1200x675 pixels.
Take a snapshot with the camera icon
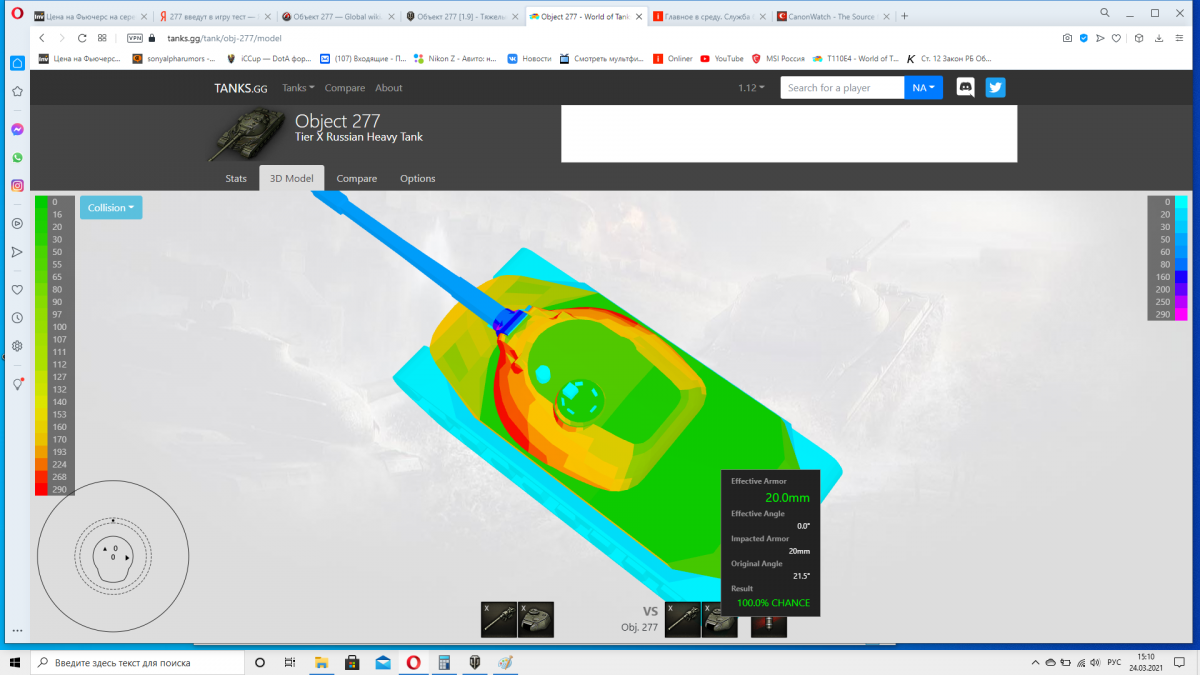click(x=1068, y=38)
